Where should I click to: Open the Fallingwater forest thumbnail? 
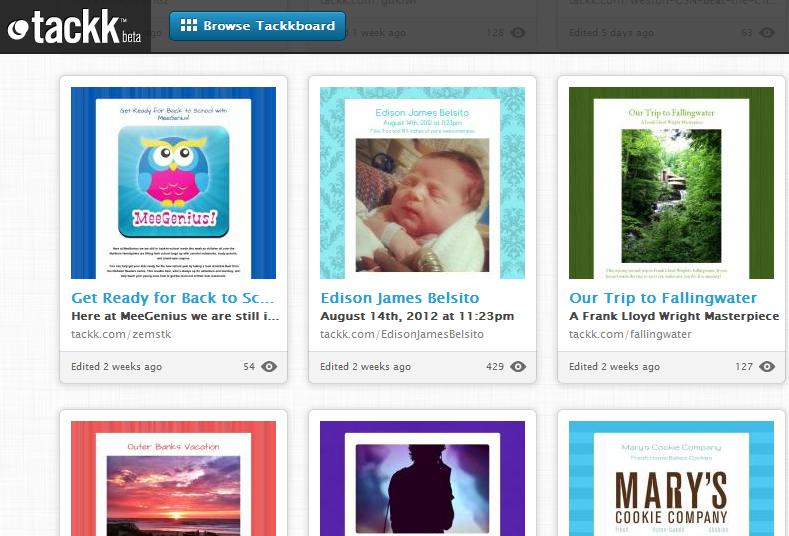pos(671,183)
